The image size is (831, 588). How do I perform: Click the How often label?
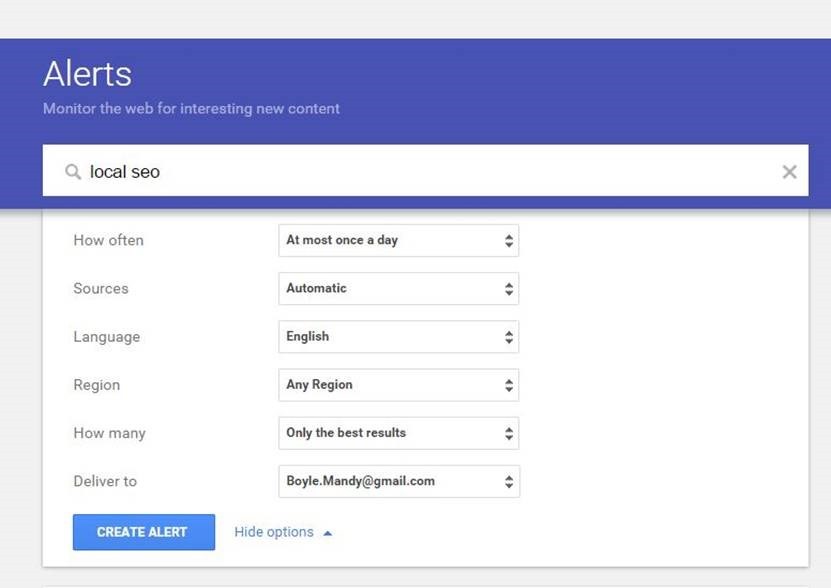(108, 240)
